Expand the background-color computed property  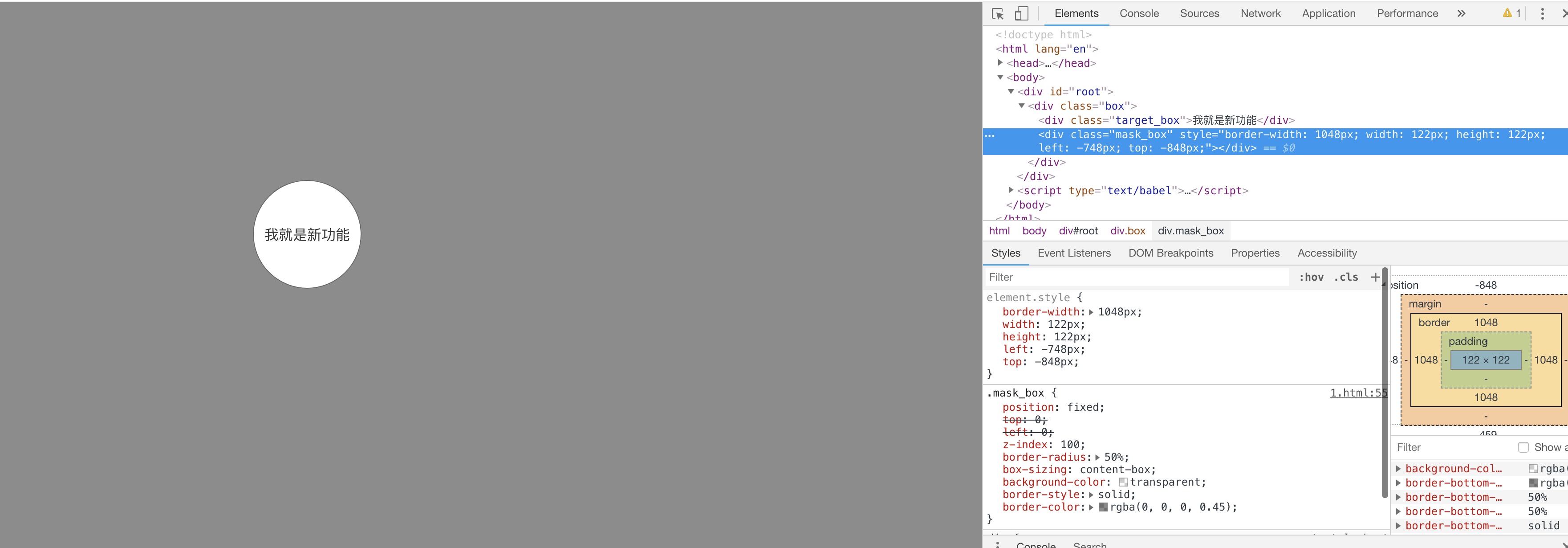point(1398,469)
